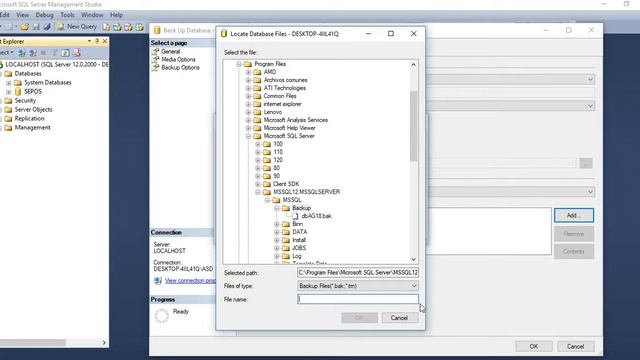Click scroll down arrow in file tree
640x360 pixels.
pos(413,260)
